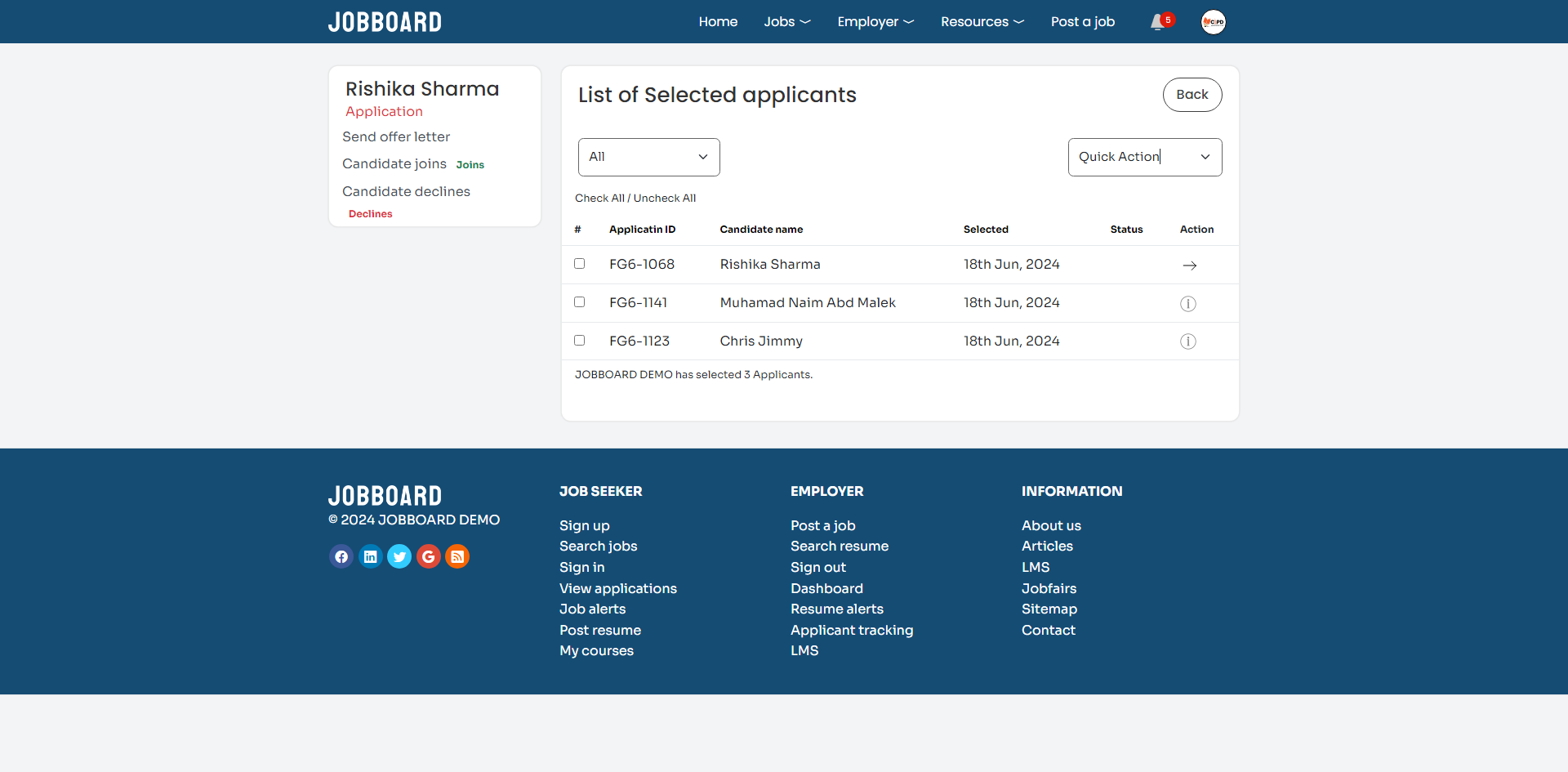Expand the Jobs menu
1568x772 pixels.
[787, 22]
